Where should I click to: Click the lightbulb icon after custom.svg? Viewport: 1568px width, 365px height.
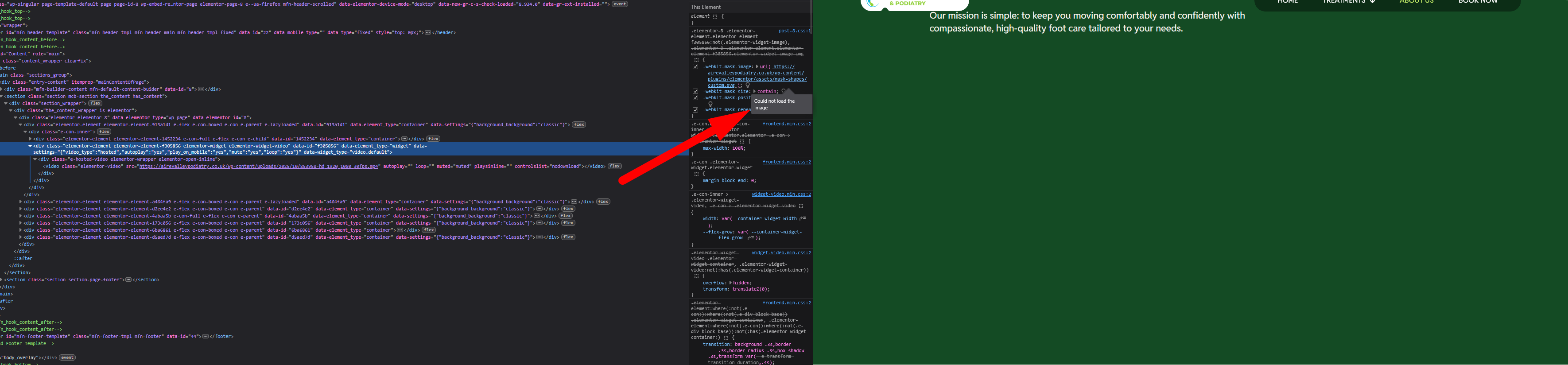coord(748,85)
